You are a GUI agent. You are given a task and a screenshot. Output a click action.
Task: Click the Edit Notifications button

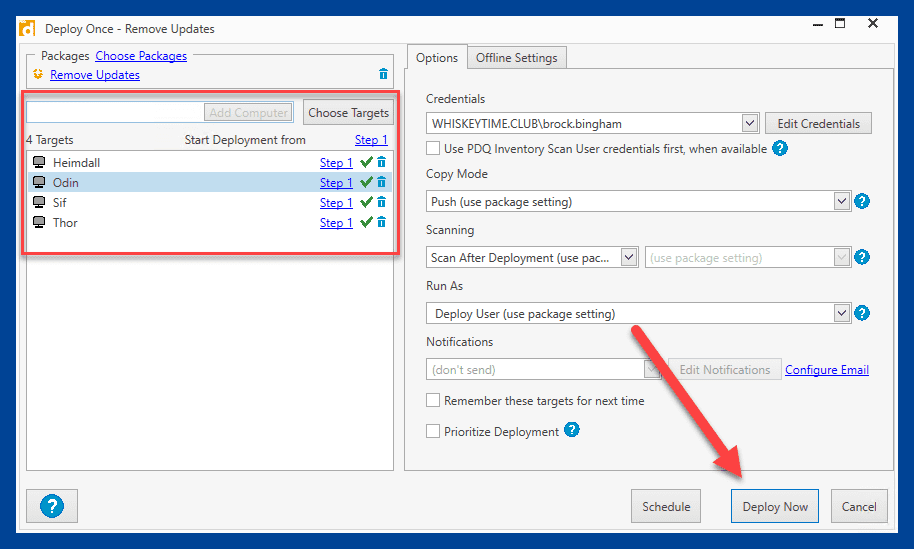pos(725,369)
